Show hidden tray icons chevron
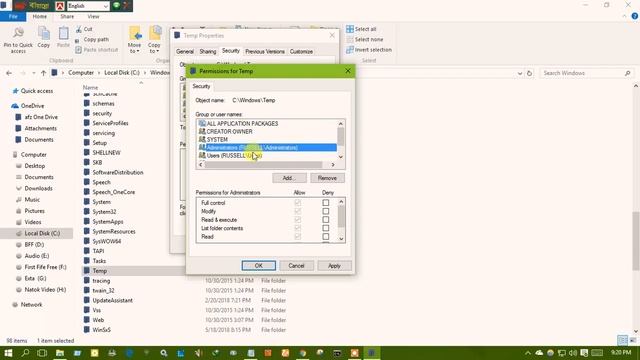640x360 pixels. [x=528, y=353]
